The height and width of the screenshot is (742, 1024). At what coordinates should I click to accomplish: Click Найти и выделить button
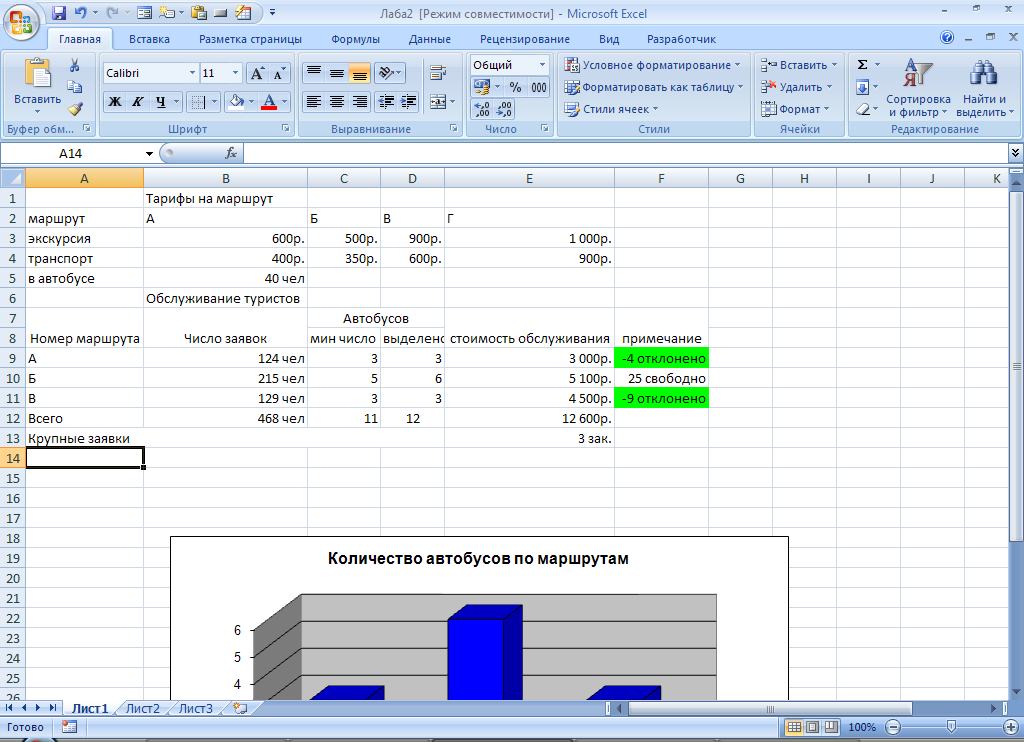pyautogui.click(x=984, y=86)
